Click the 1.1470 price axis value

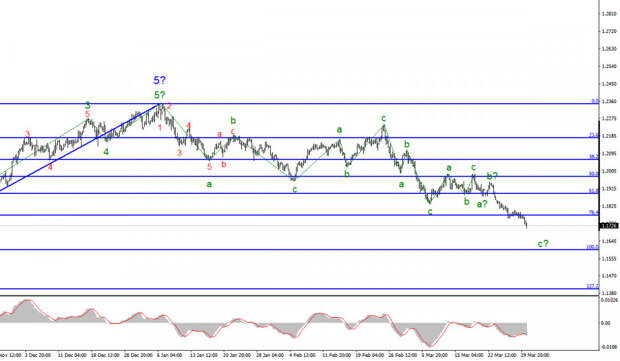(x=609, y=276)
